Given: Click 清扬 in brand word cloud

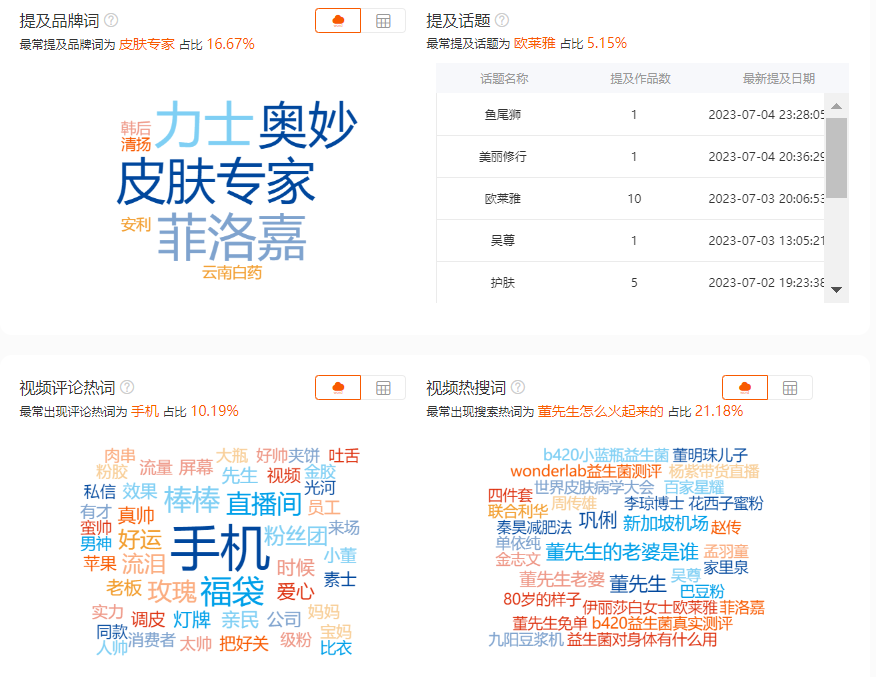Looking at the screenshot, I should click(136, 144).
